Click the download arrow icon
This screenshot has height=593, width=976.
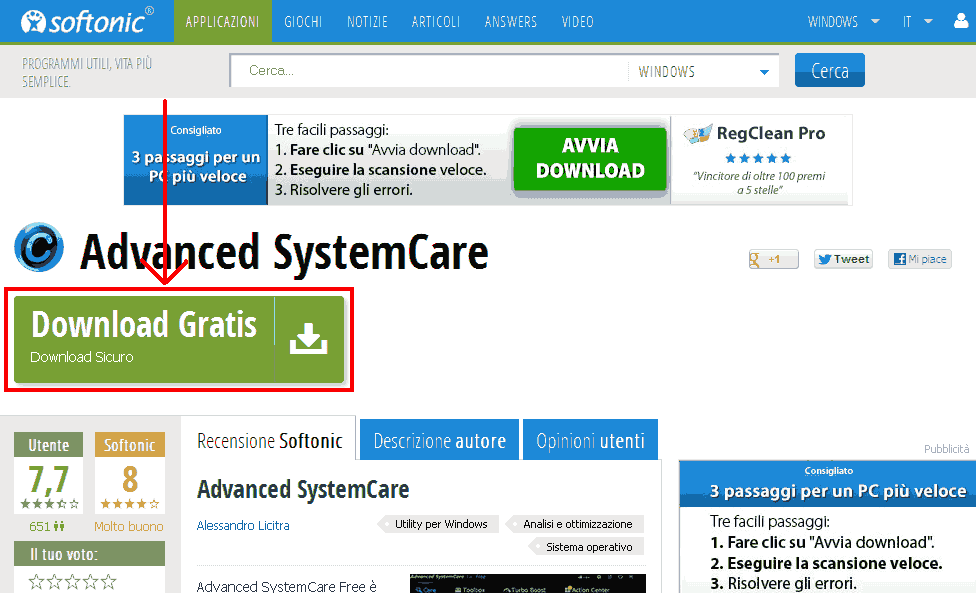click(309, 339)
